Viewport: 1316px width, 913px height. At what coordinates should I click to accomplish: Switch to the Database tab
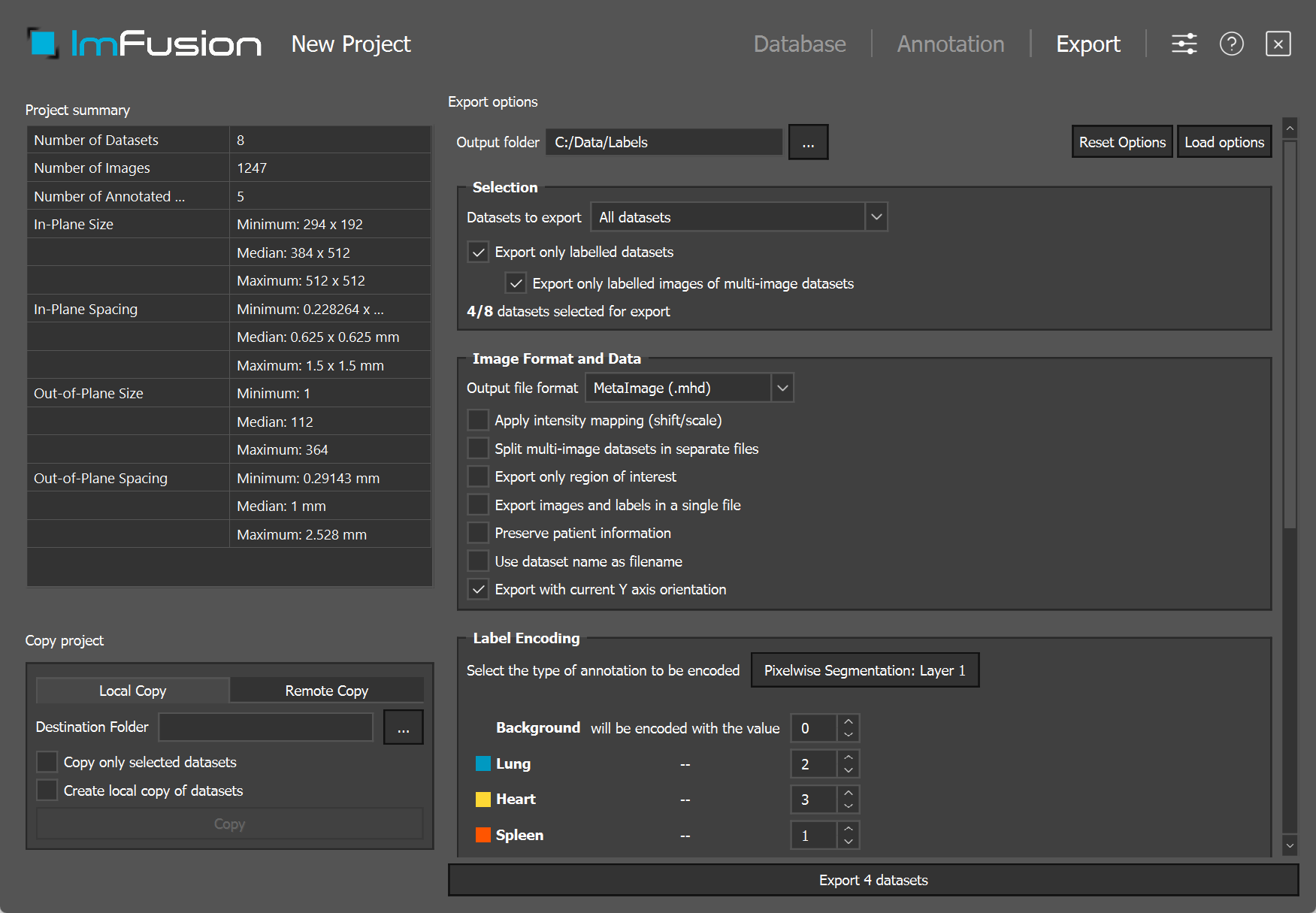click(800, 44)
